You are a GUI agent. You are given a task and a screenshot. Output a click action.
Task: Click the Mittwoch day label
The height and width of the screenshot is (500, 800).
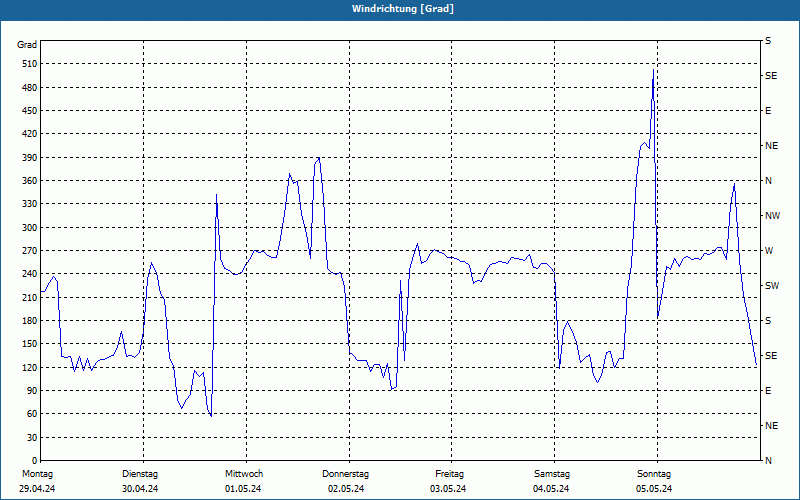[244, 474]
